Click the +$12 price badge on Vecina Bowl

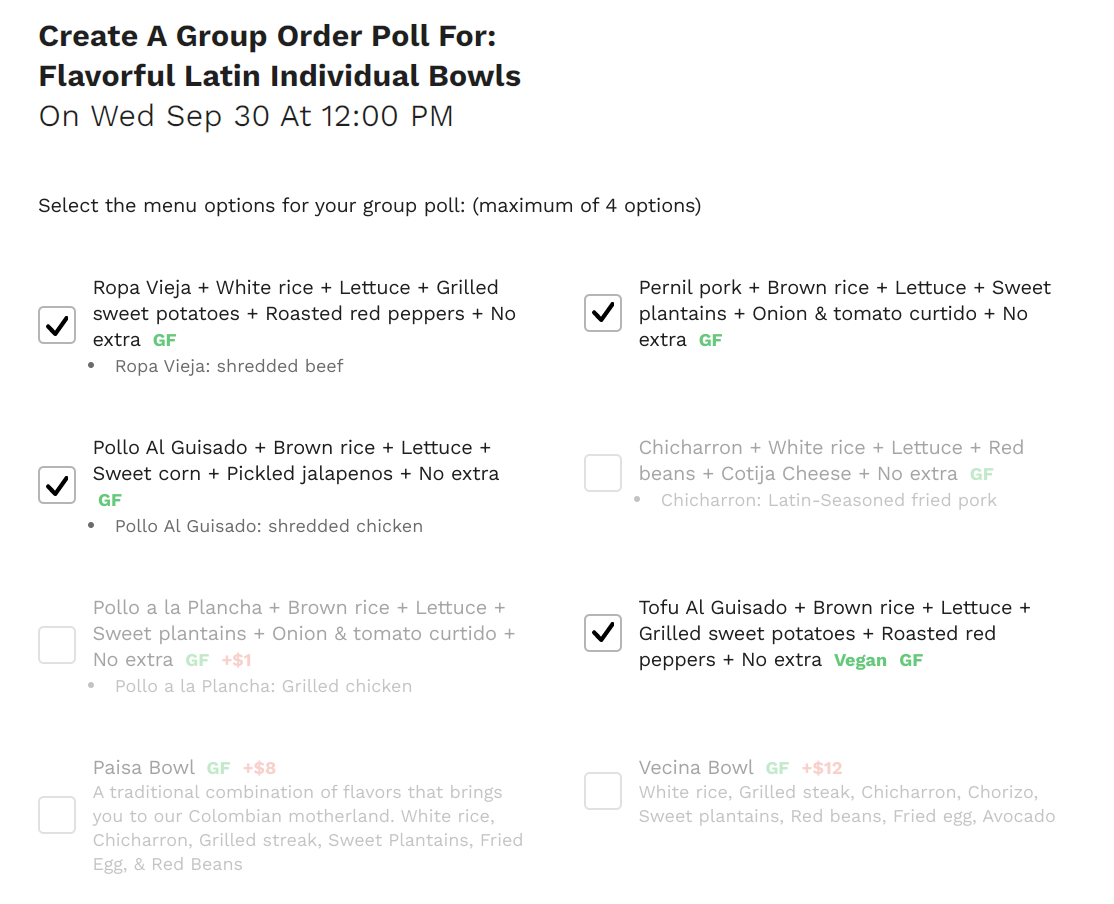click(822, 768)
